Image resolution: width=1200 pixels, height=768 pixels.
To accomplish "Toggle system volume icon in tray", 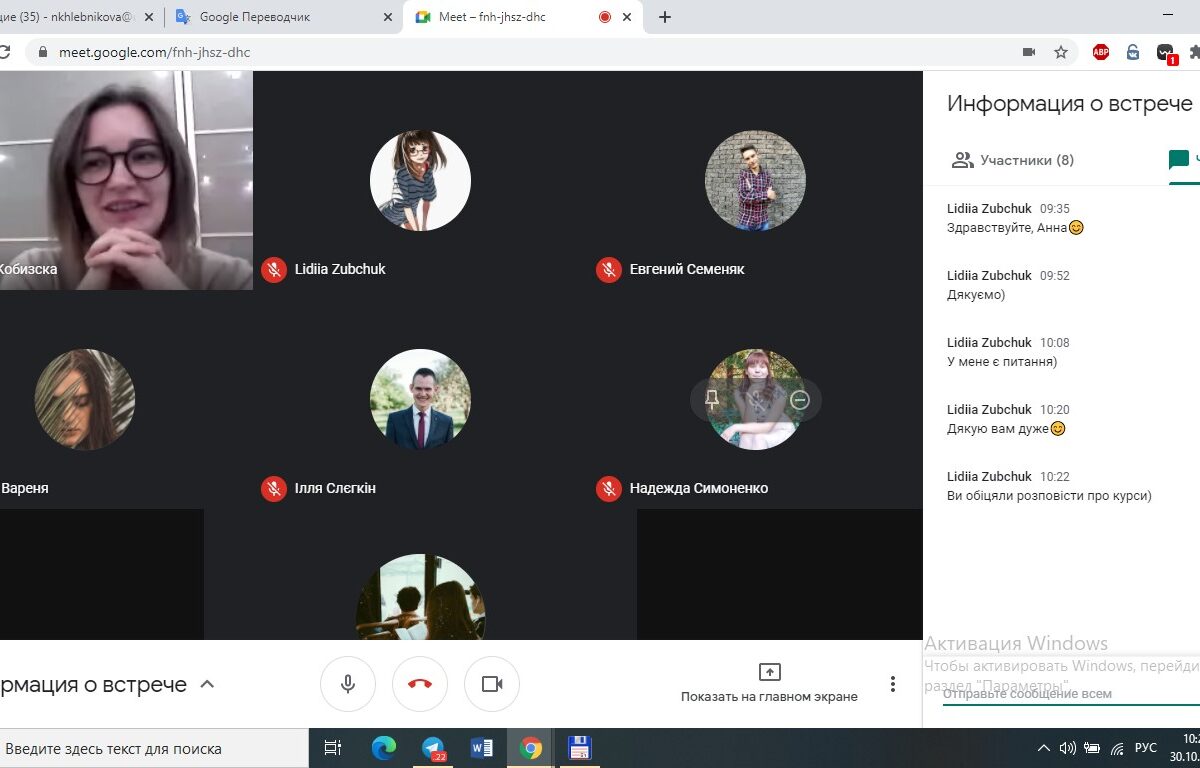I will 1067,748.
